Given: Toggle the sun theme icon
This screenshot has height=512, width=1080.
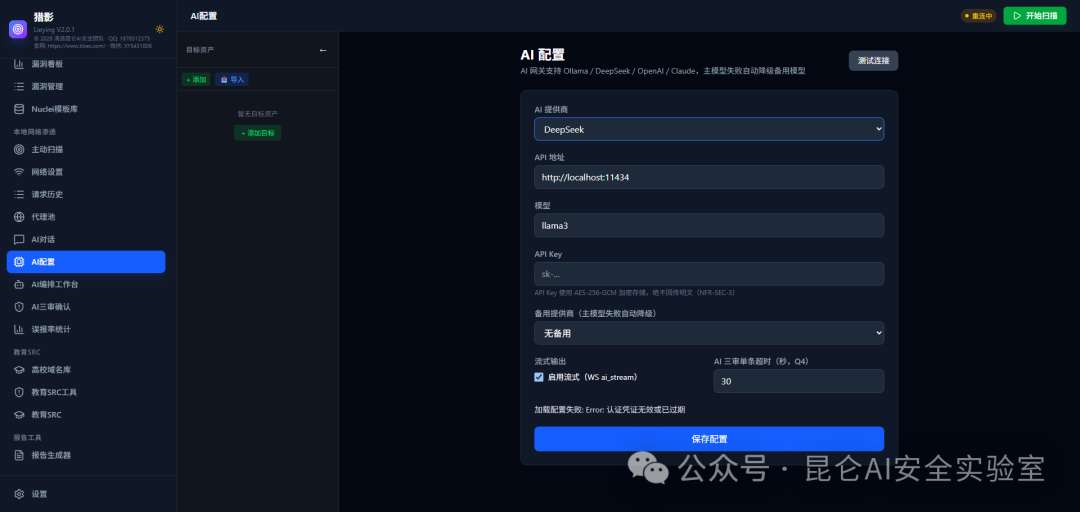Looking at the screenshot, I should pyautogui.click(x=160, y=29).
